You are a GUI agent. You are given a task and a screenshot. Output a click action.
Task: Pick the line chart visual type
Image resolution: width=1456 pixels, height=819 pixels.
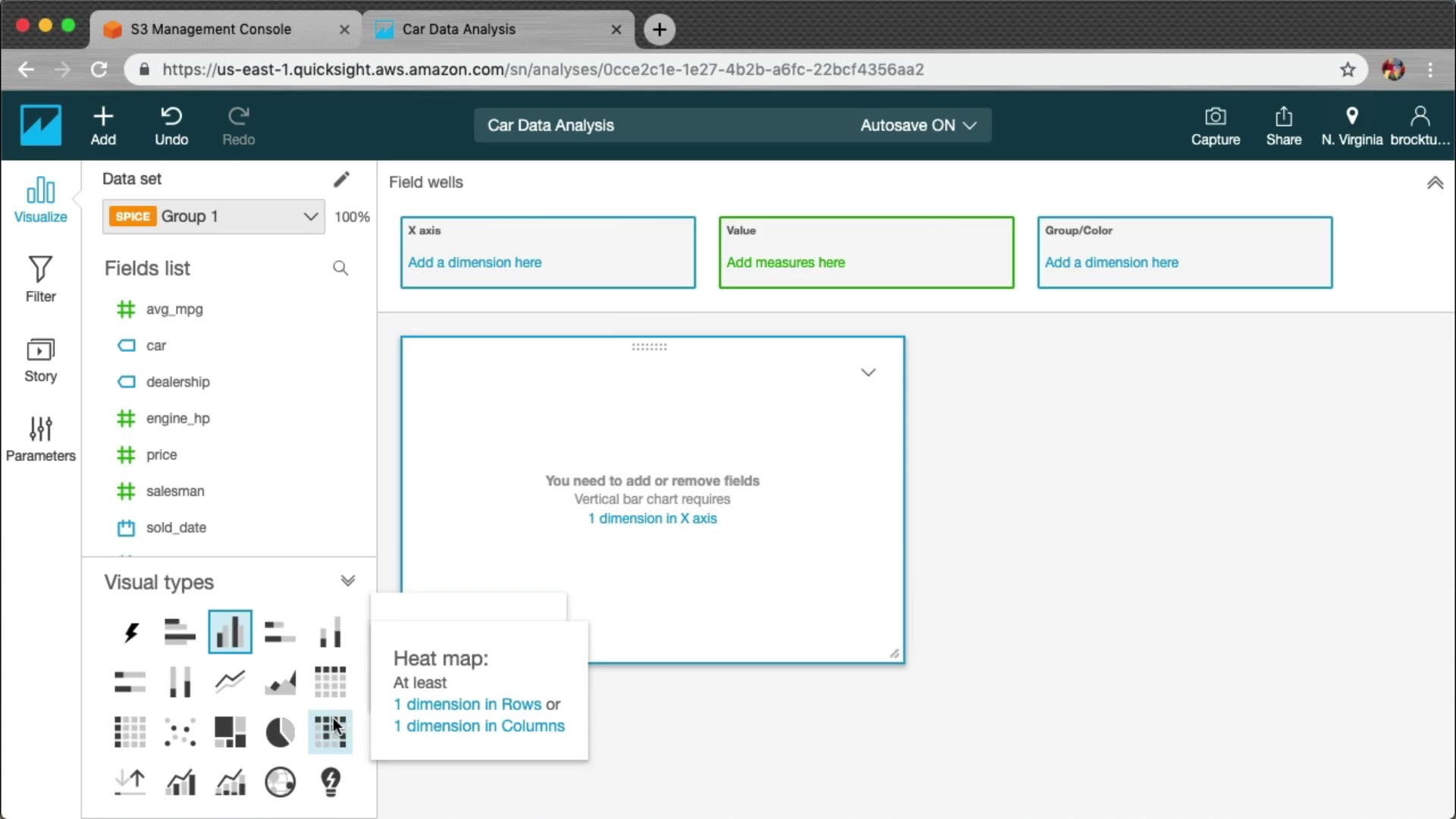coord(230,682)
